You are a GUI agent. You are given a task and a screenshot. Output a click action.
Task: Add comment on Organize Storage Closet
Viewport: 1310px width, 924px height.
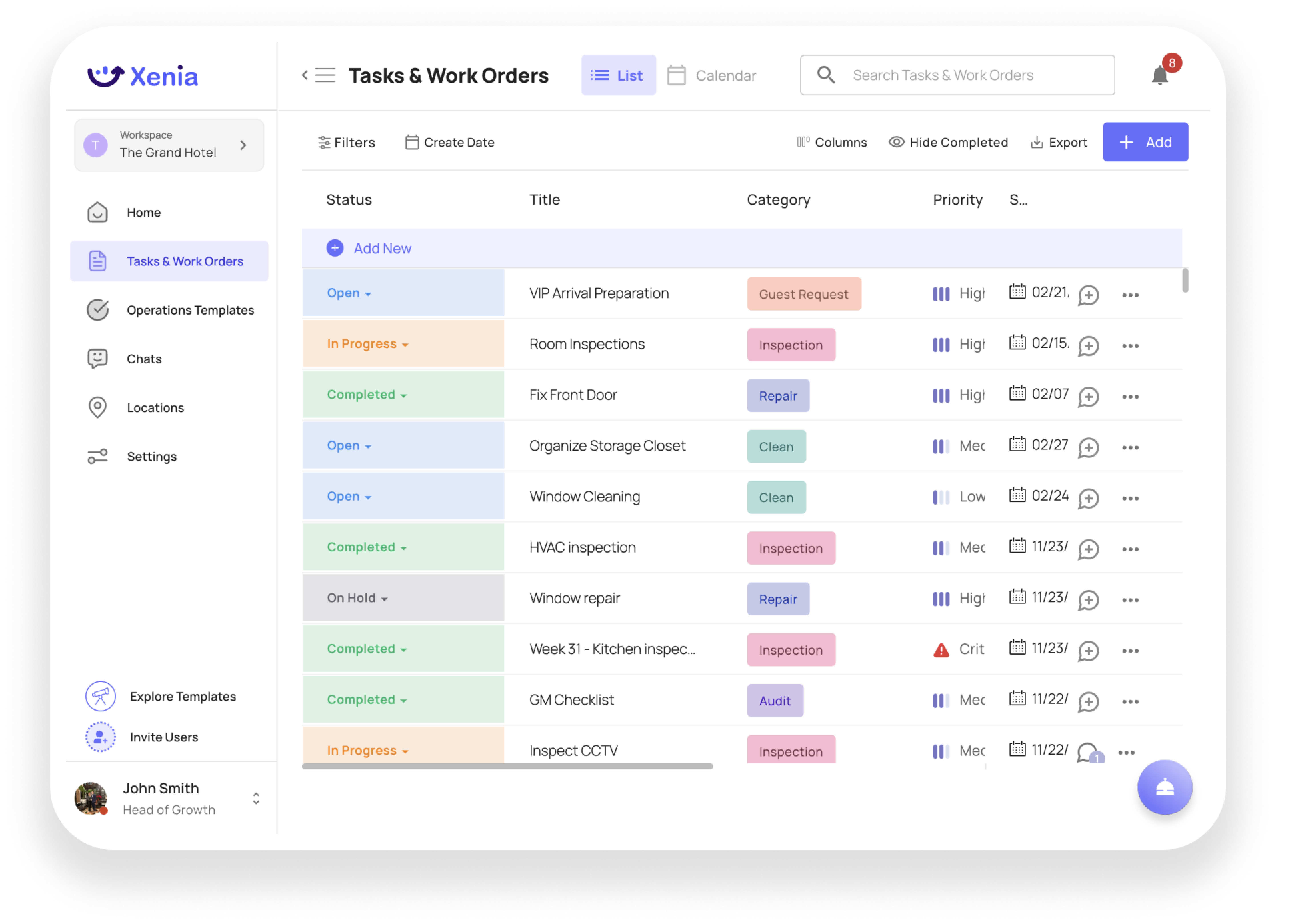pyautogui.click(x=1088, y=448)
